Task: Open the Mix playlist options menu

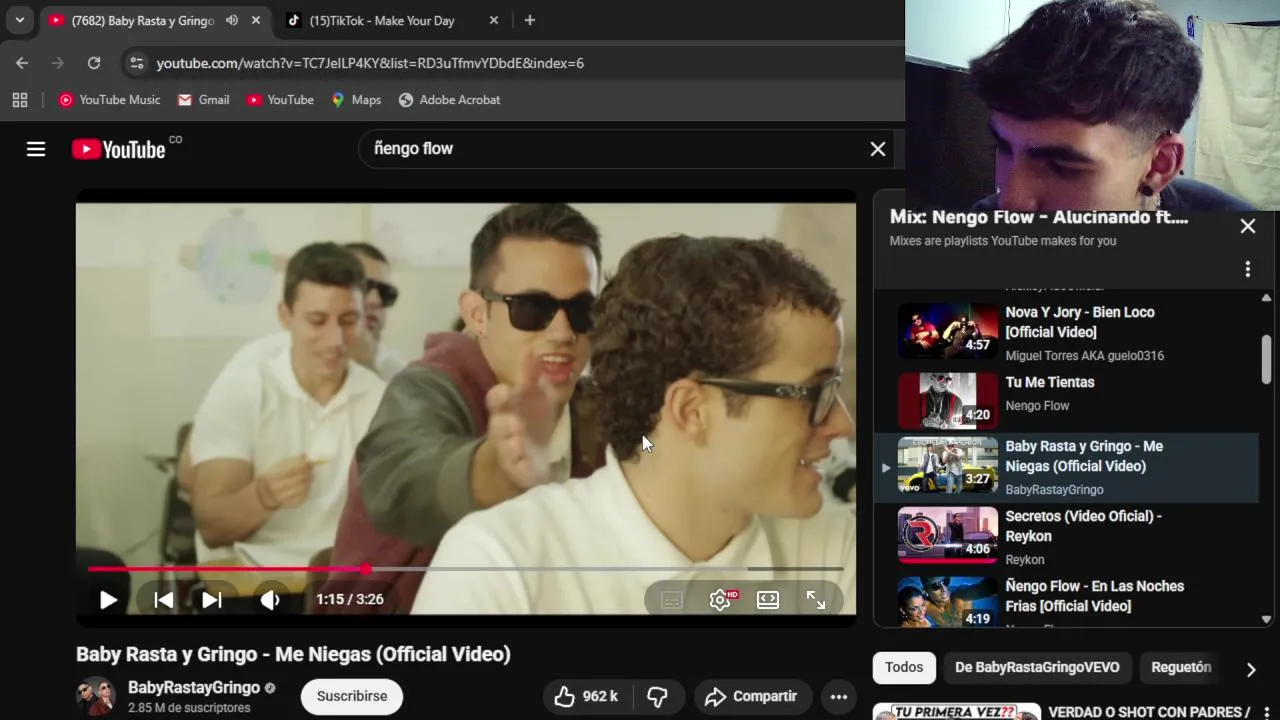Action: click(x=1247, y=269)
